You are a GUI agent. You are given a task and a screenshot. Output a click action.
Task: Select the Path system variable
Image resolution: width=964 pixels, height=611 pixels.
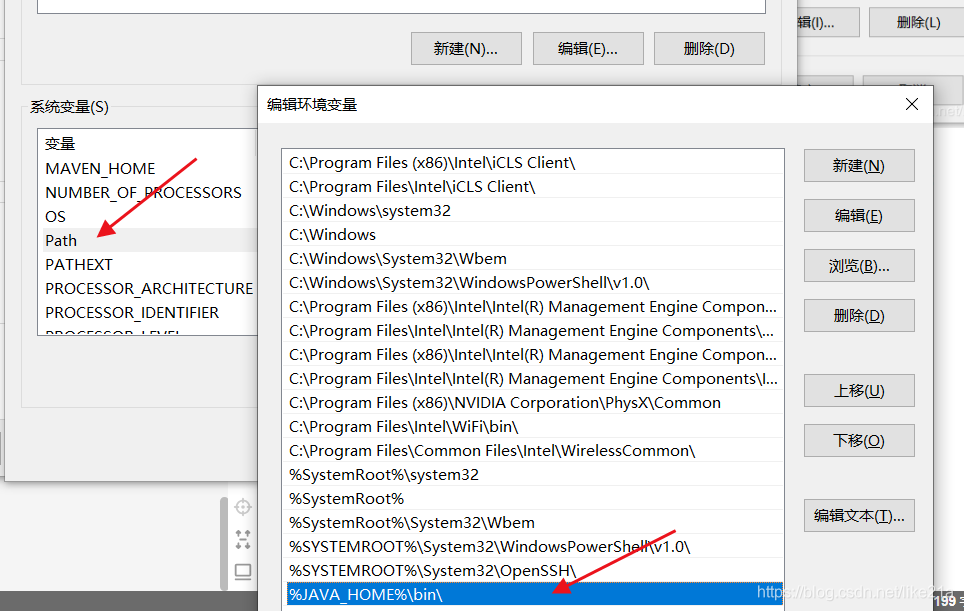point(148,240)
